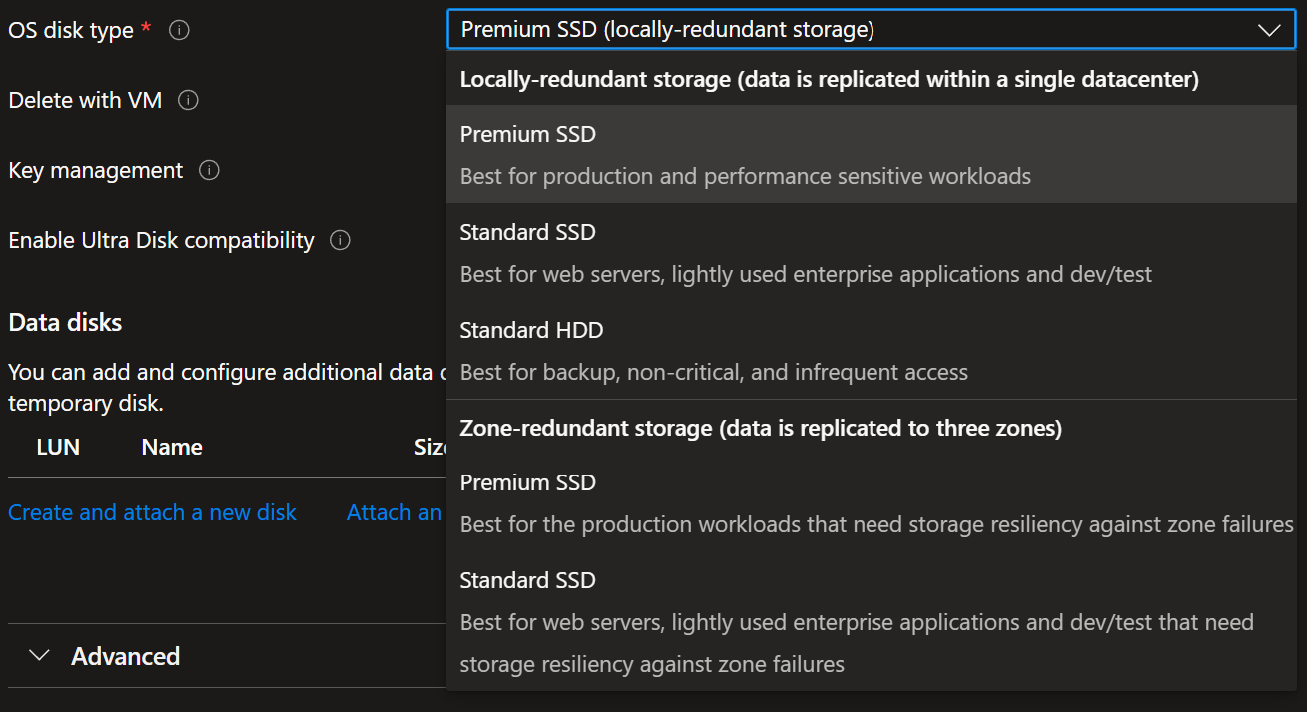
Task: Click the Locally-redundant storage group heading
Action: point(828,80)
